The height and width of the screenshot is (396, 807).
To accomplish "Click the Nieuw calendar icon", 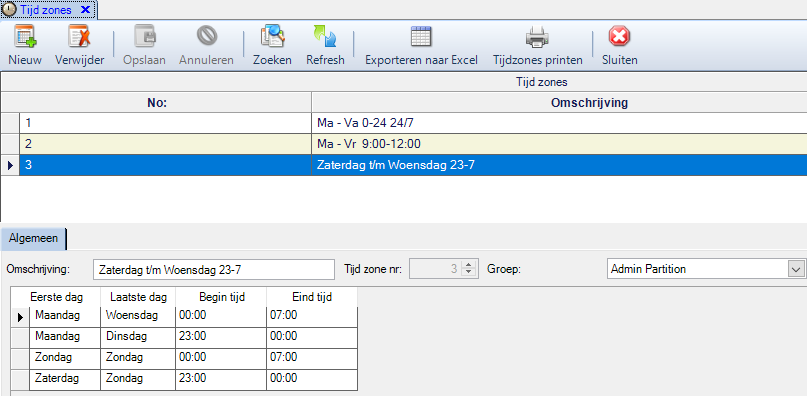I will point(25,37).
